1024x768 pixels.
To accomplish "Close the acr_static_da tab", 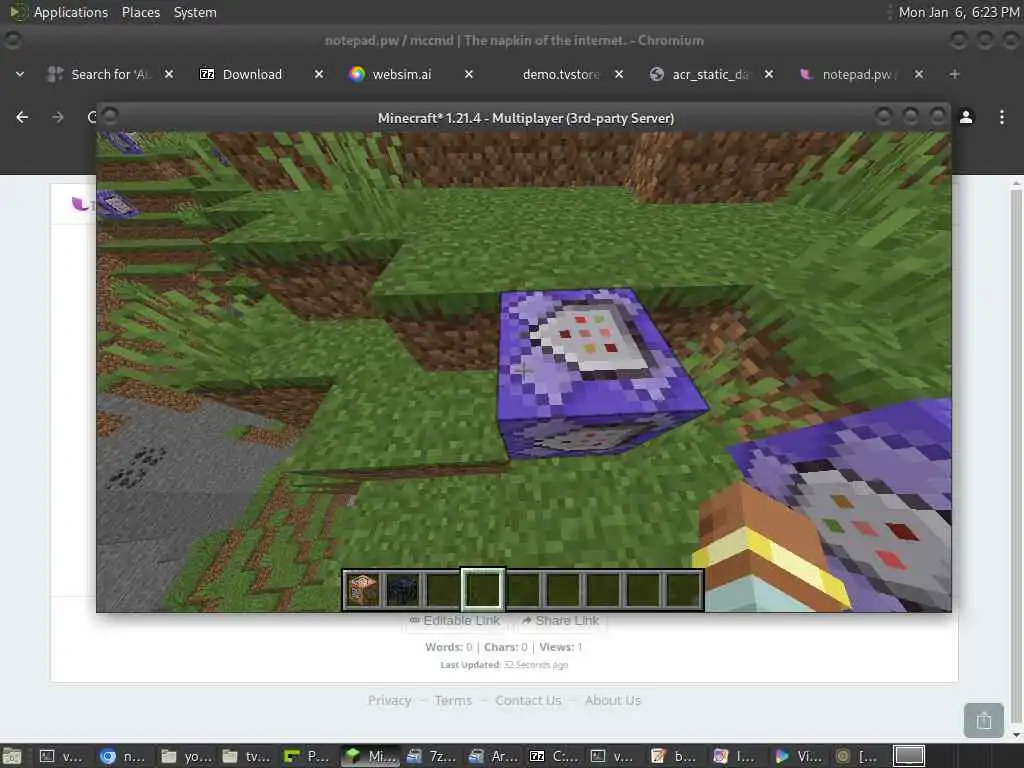I will tap(769, 74).
